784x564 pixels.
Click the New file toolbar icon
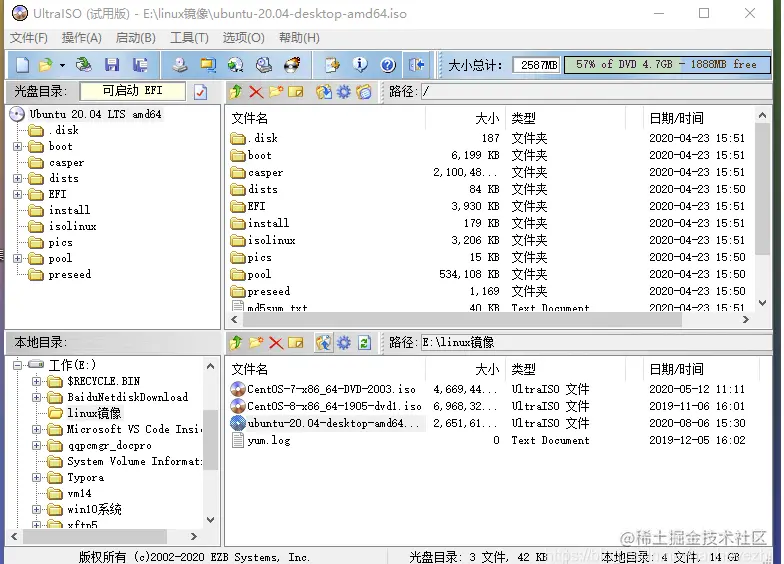pyautogui.click(x=22, y=64)
